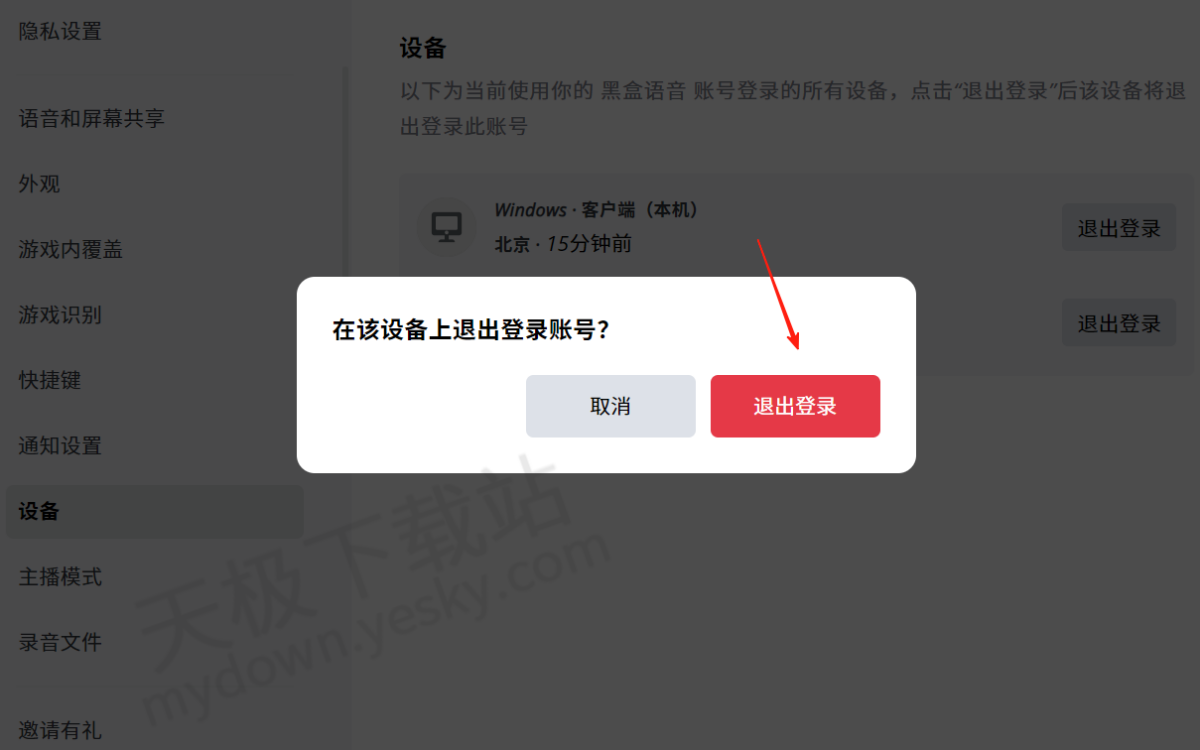Click 退出登录 beside Windows 客户端 device

(x=1119, y=228)
